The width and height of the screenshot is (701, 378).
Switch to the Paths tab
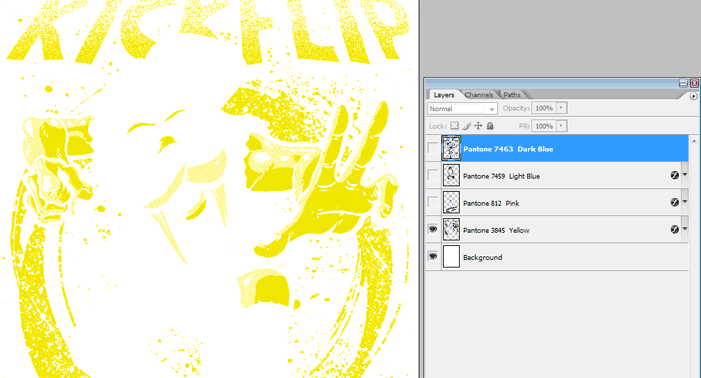[x=512, y=95]
